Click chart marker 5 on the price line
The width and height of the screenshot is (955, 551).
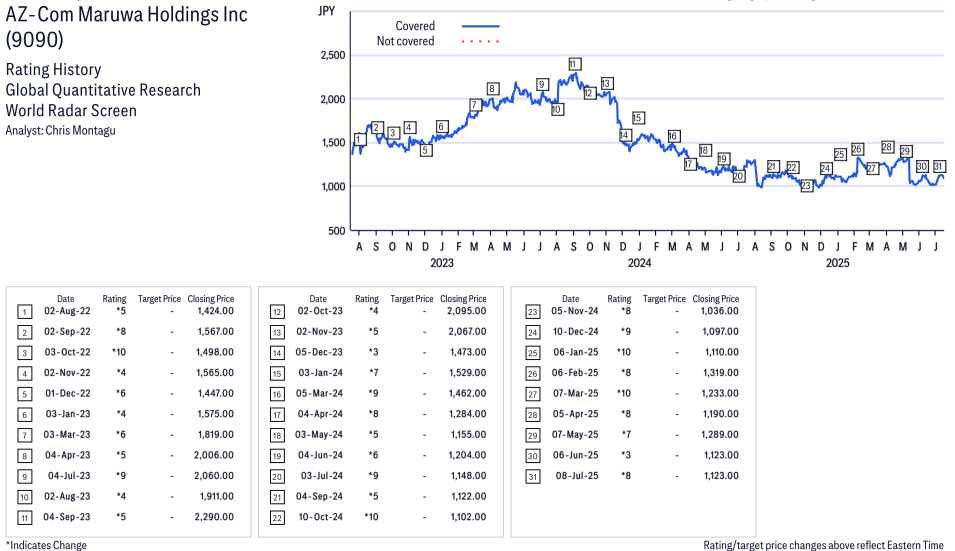[x=426, y=150]
